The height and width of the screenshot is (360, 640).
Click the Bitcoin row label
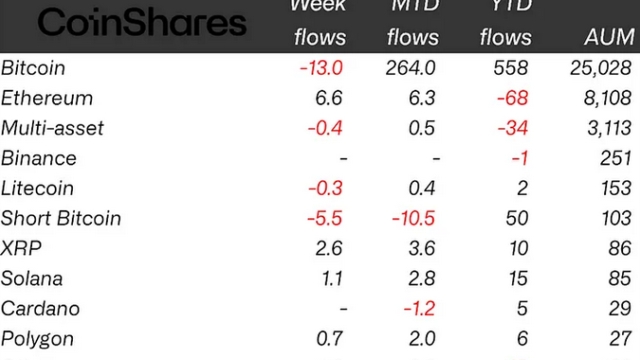[x=33, y=68]
